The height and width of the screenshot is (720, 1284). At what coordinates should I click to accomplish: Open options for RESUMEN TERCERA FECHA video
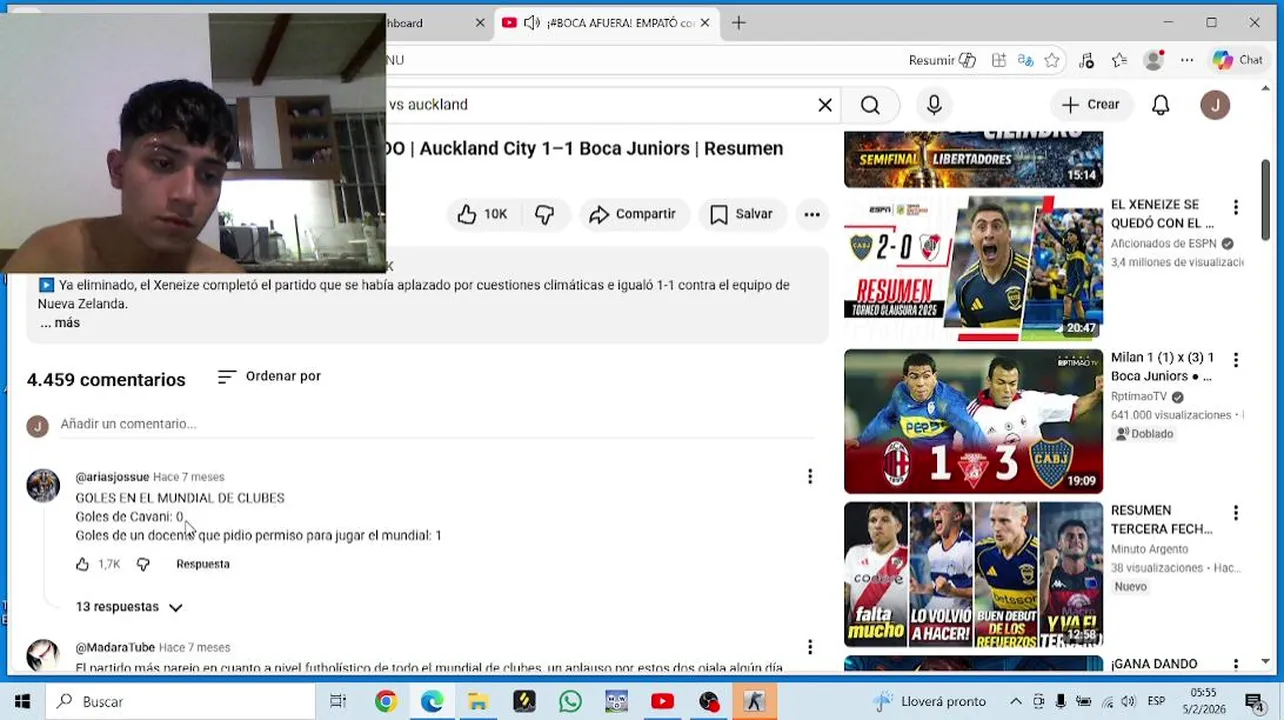(x=1236, y=513)
